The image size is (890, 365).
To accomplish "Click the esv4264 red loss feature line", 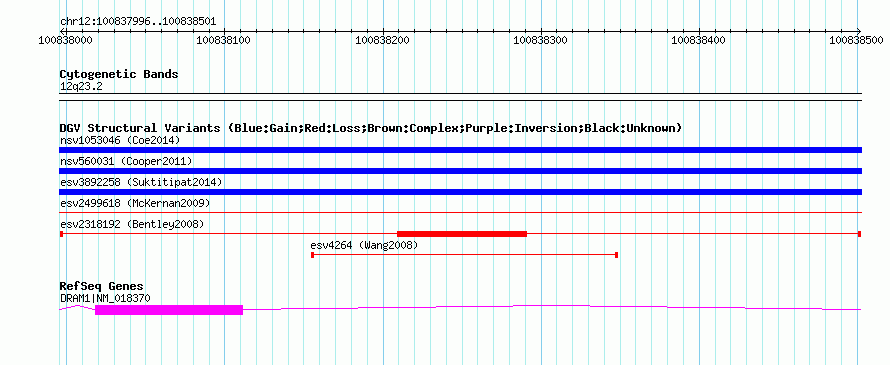I will pos(464,255).
